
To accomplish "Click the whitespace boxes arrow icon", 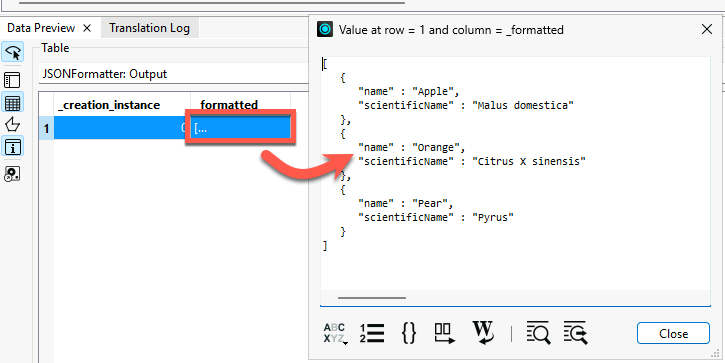I will coord(445,333).
